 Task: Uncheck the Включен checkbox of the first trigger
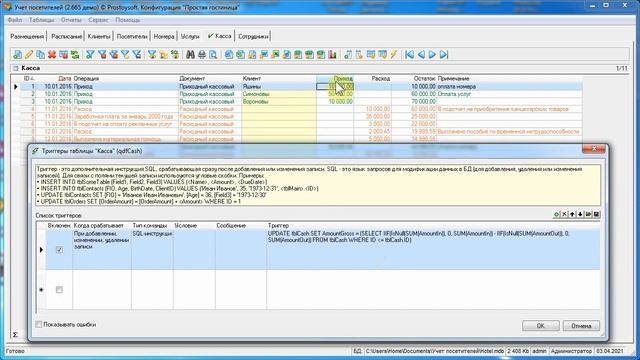(59, 250)
